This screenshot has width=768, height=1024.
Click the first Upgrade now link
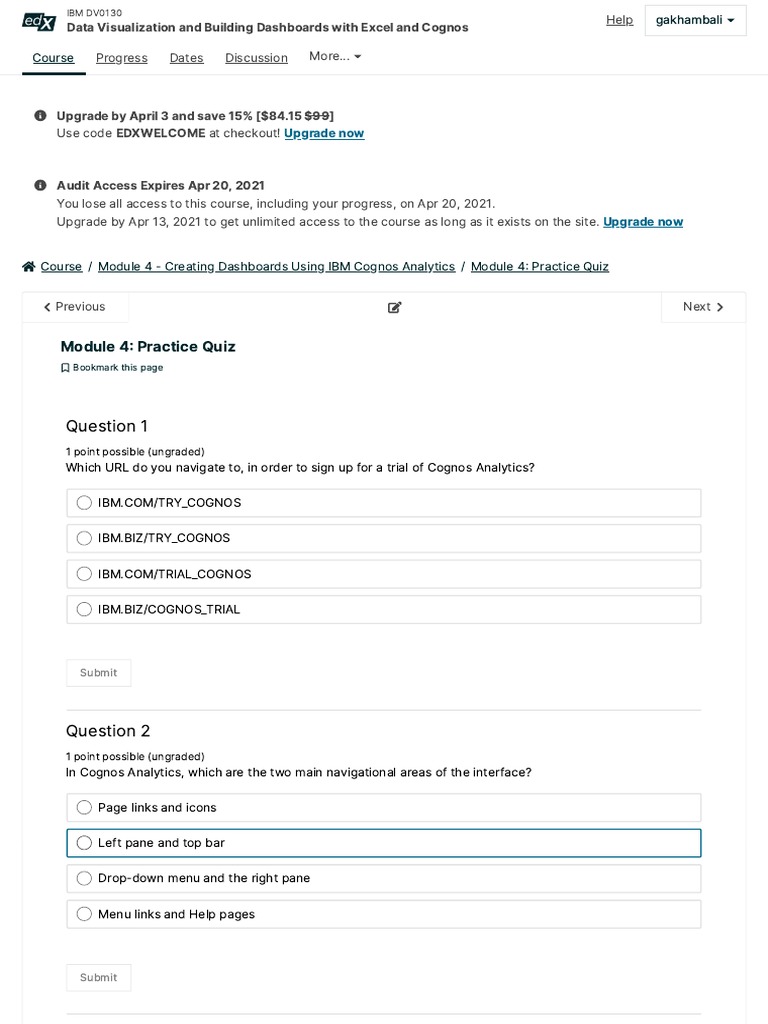(324, 133)
